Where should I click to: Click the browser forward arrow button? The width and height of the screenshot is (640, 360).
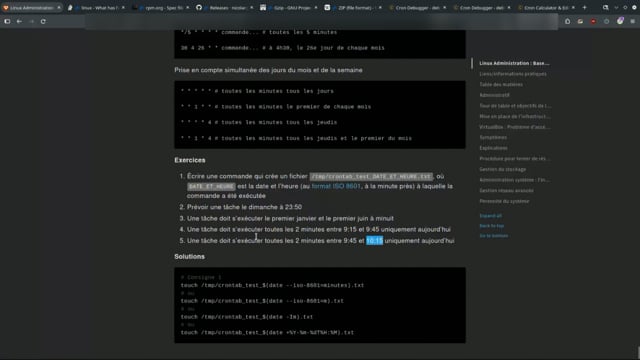click(31, 21)
